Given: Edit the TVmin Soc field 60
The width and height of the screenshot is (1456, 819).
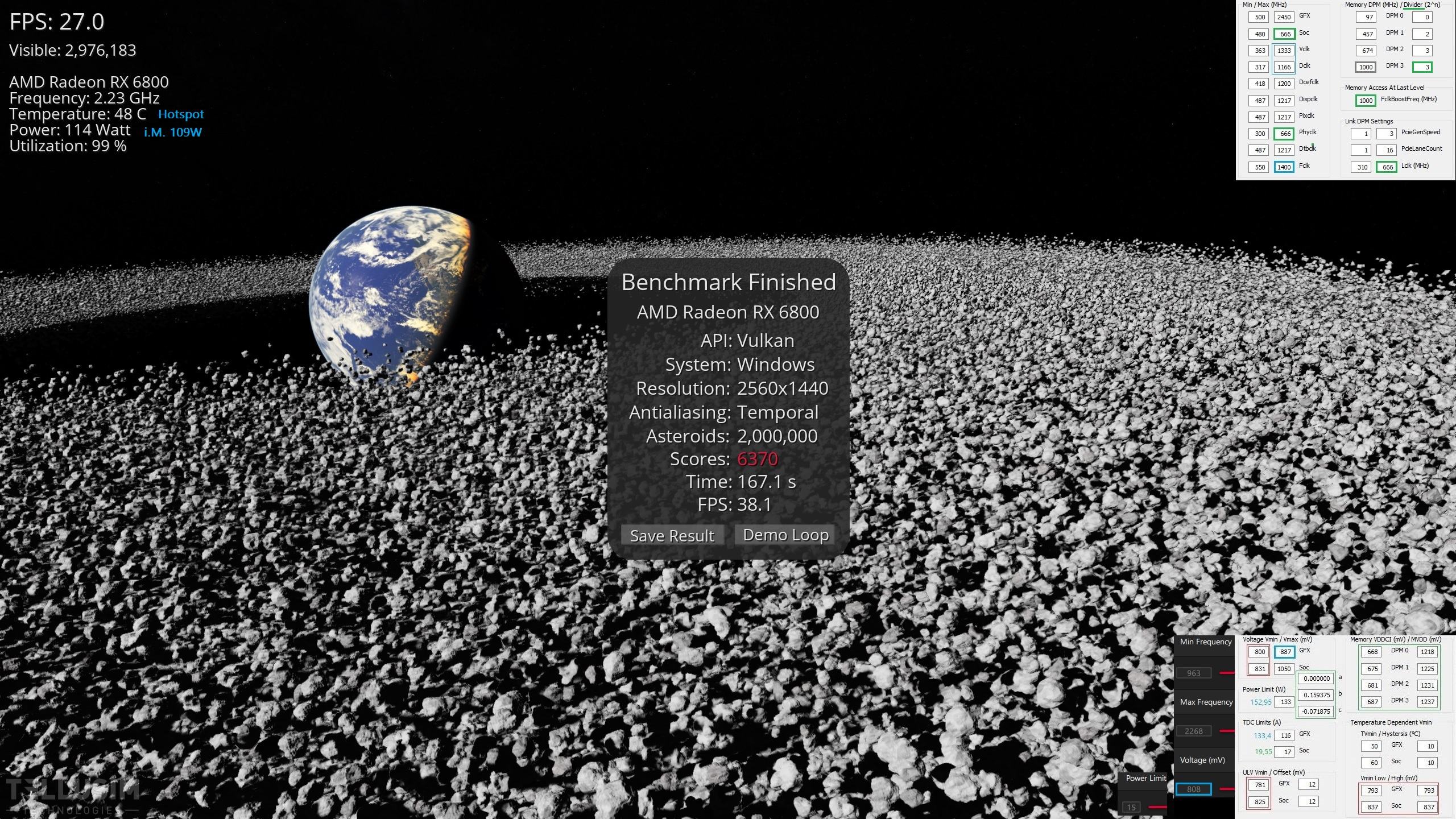Looking at the screenshot, I should (x=1371, y=762).
